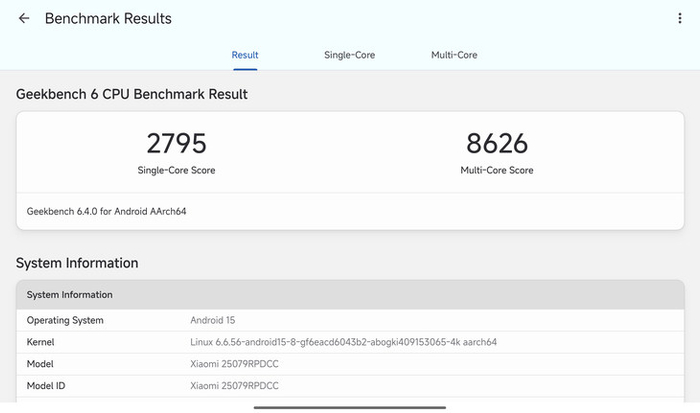Open the Multi-Core tab
This screenshot has height=413, width=700.
[x=454, y=55]
